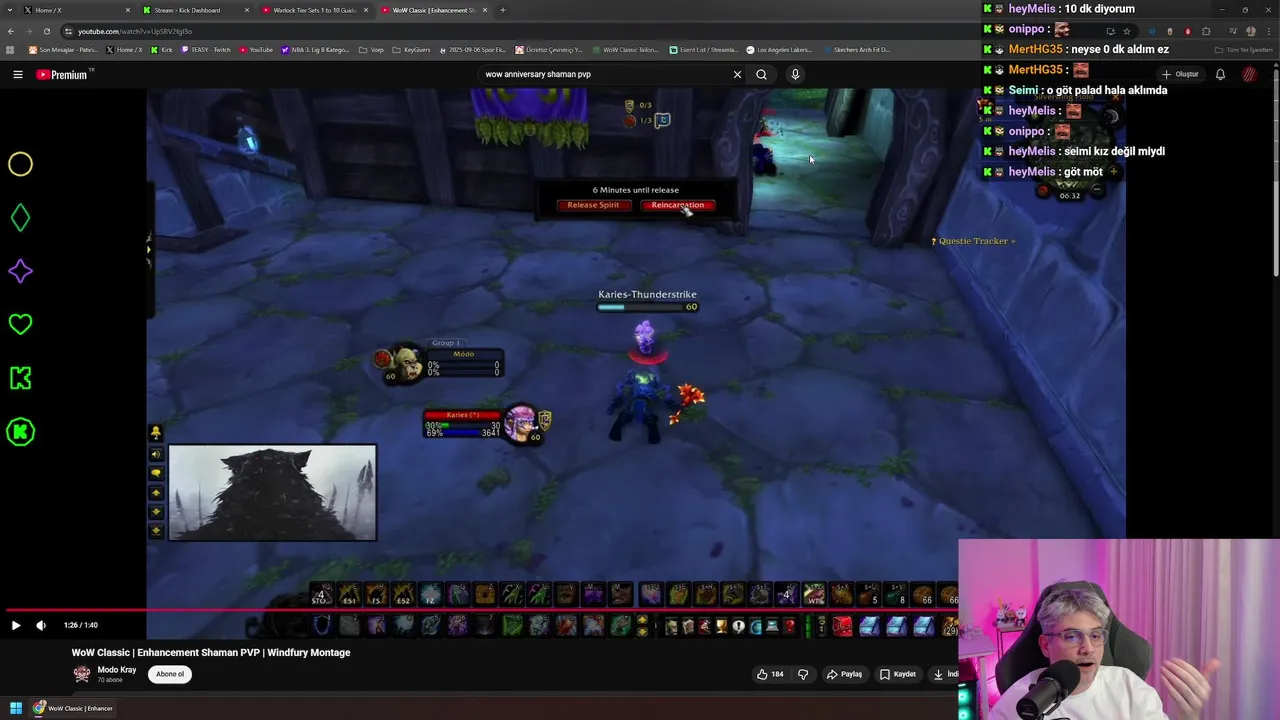Mute the video with the speaker icon
Viewport: 1280px width, 720px height.
(x=41, y=625)
